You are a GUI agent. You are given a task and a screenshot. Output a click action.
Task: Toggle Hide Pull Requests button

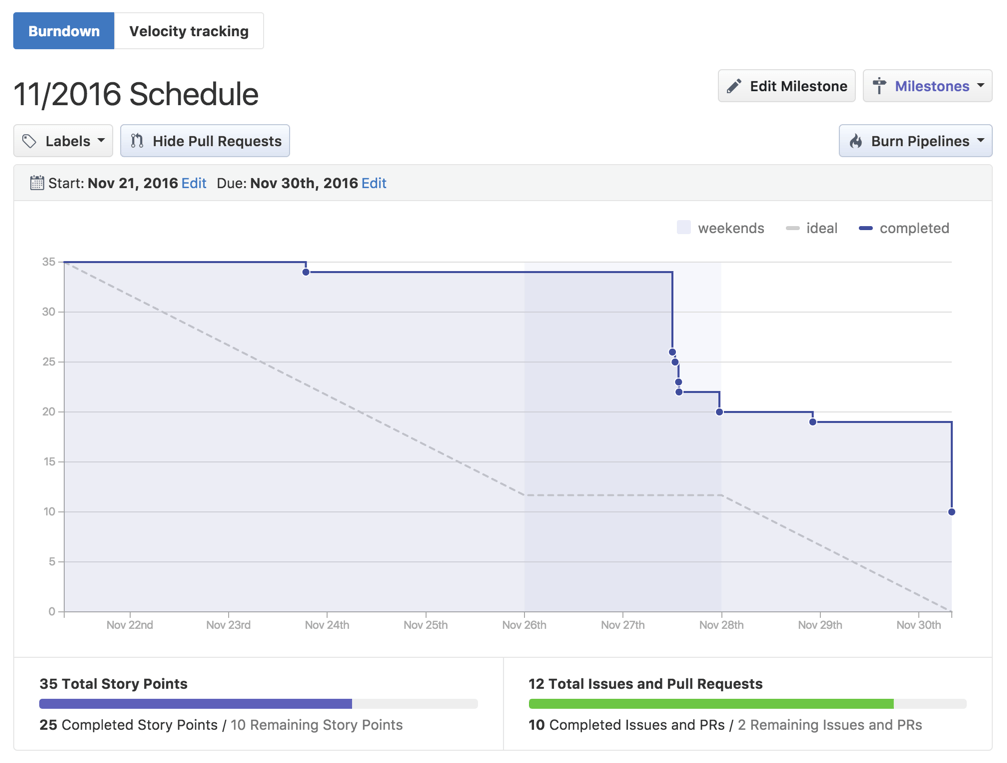[205, 141]
